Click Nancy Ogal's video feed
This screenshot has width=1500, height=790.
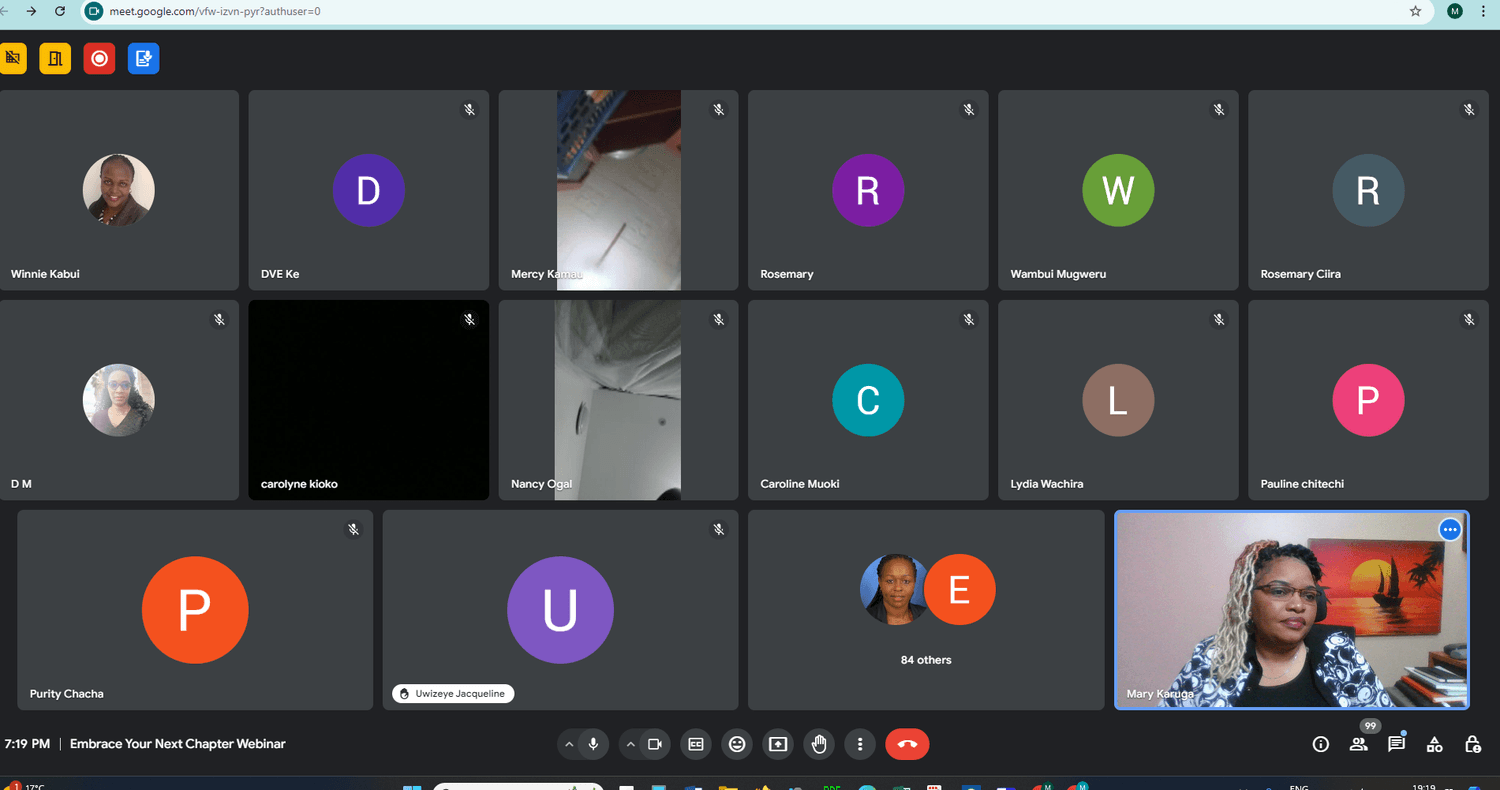[618, 400]
